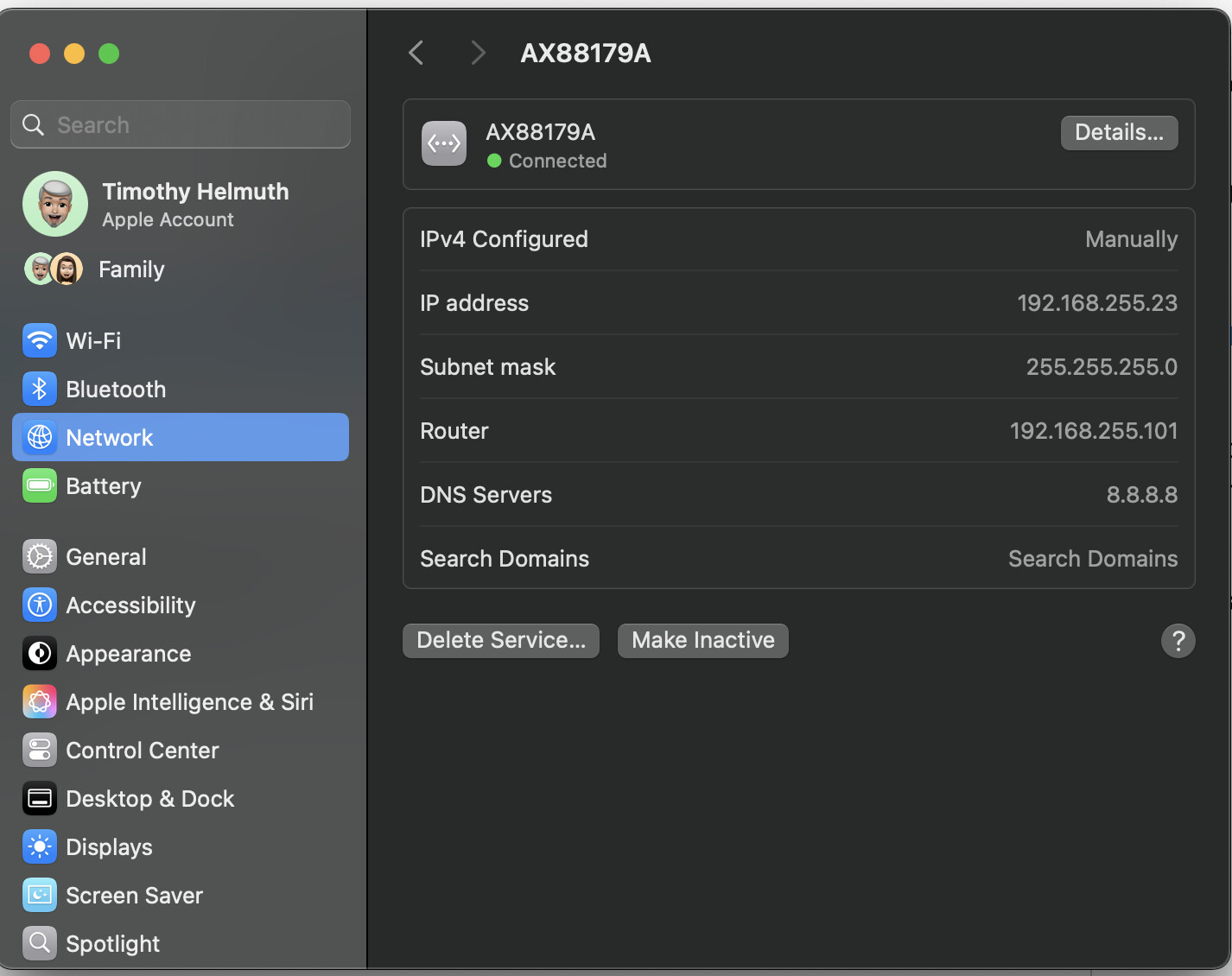Click the Subnet mask label

coord(488,367)
